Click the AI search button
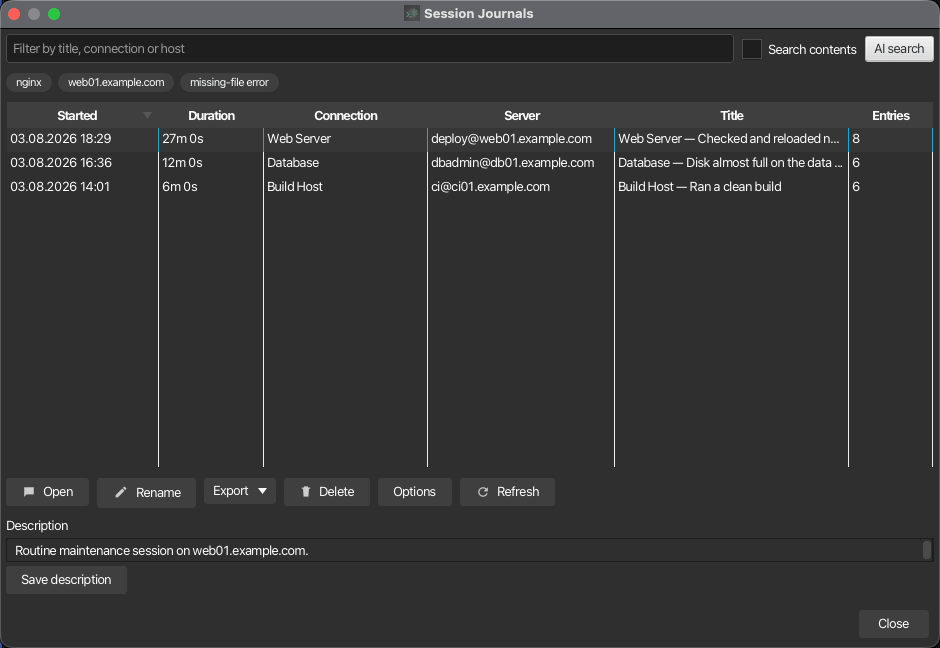 point(899,49)
